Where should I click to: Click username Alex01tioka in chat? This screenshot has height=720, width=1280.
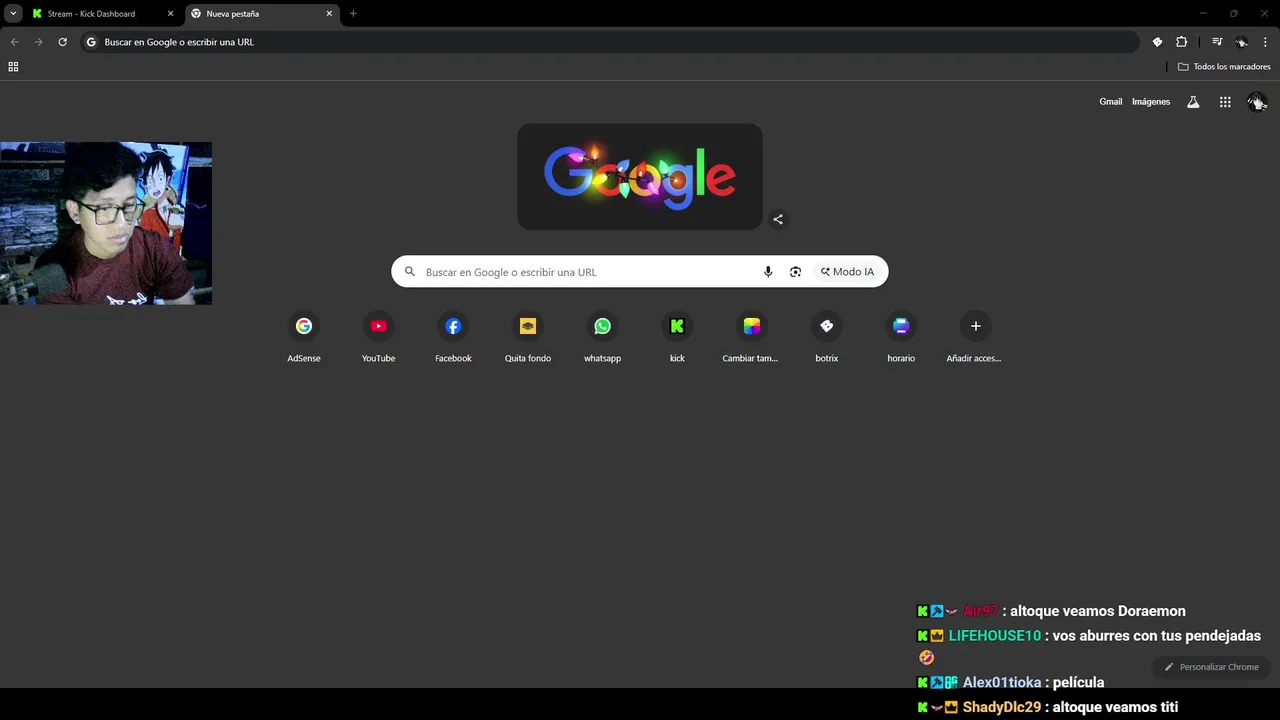(x=1002, y=683)
